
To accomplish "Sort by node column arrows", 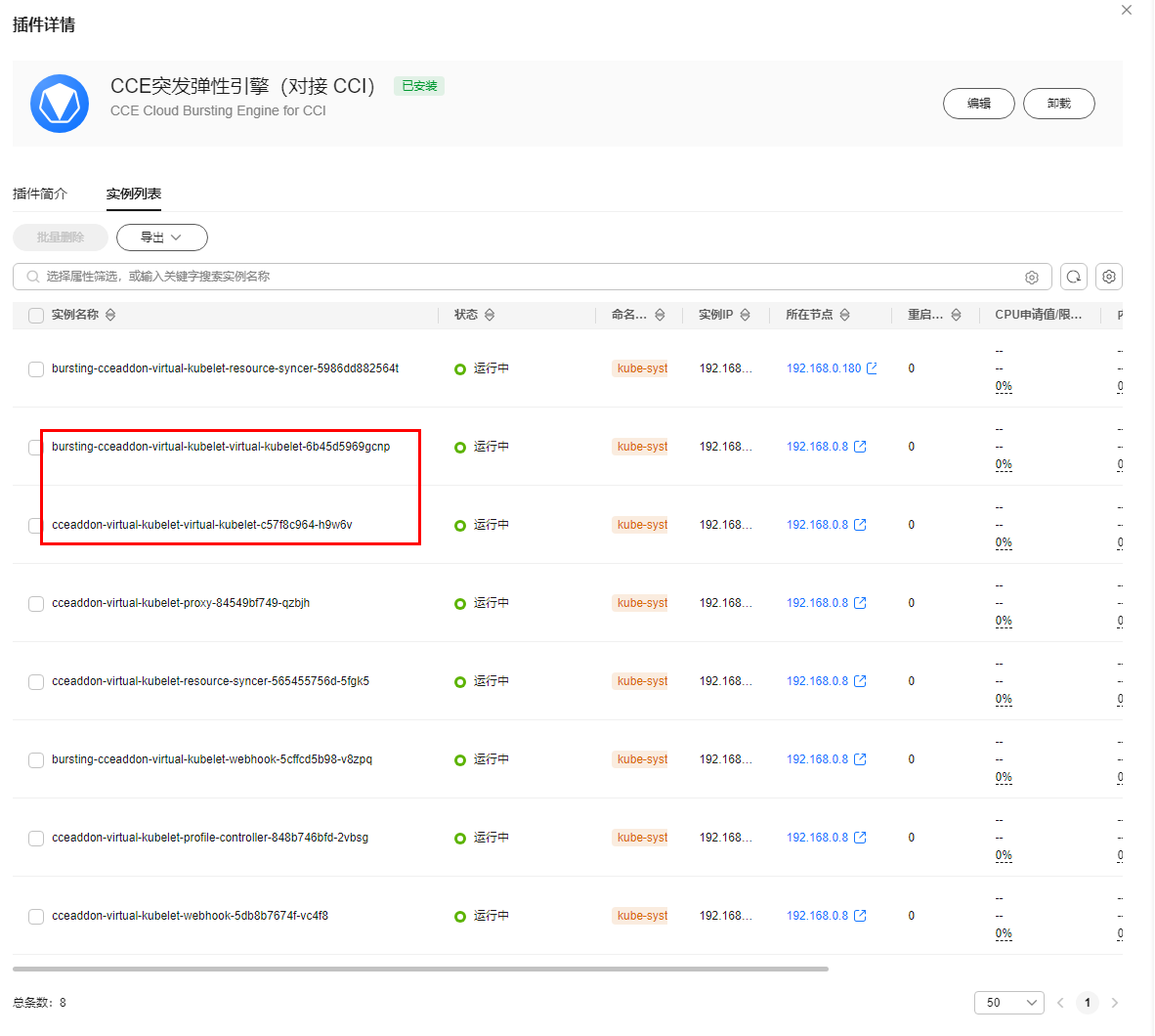I will [x=845, y=315].
